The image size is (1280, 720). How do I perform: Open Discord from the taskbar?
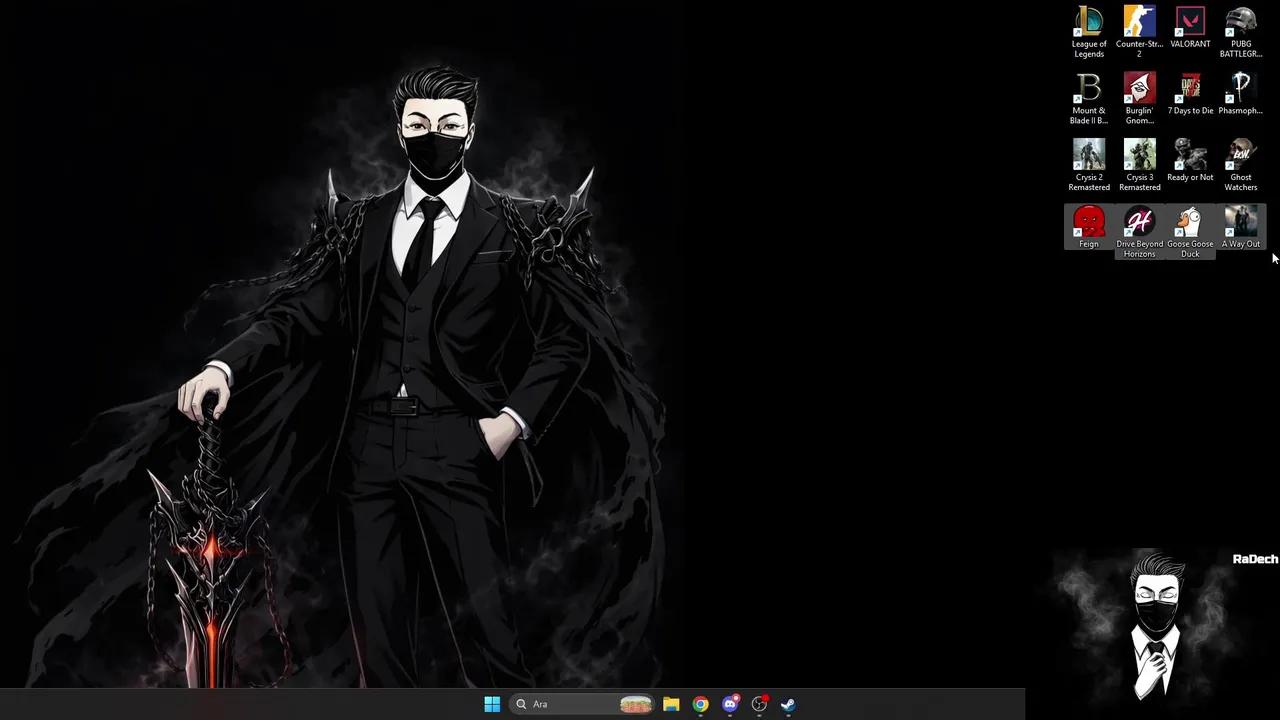click(730, 704)
